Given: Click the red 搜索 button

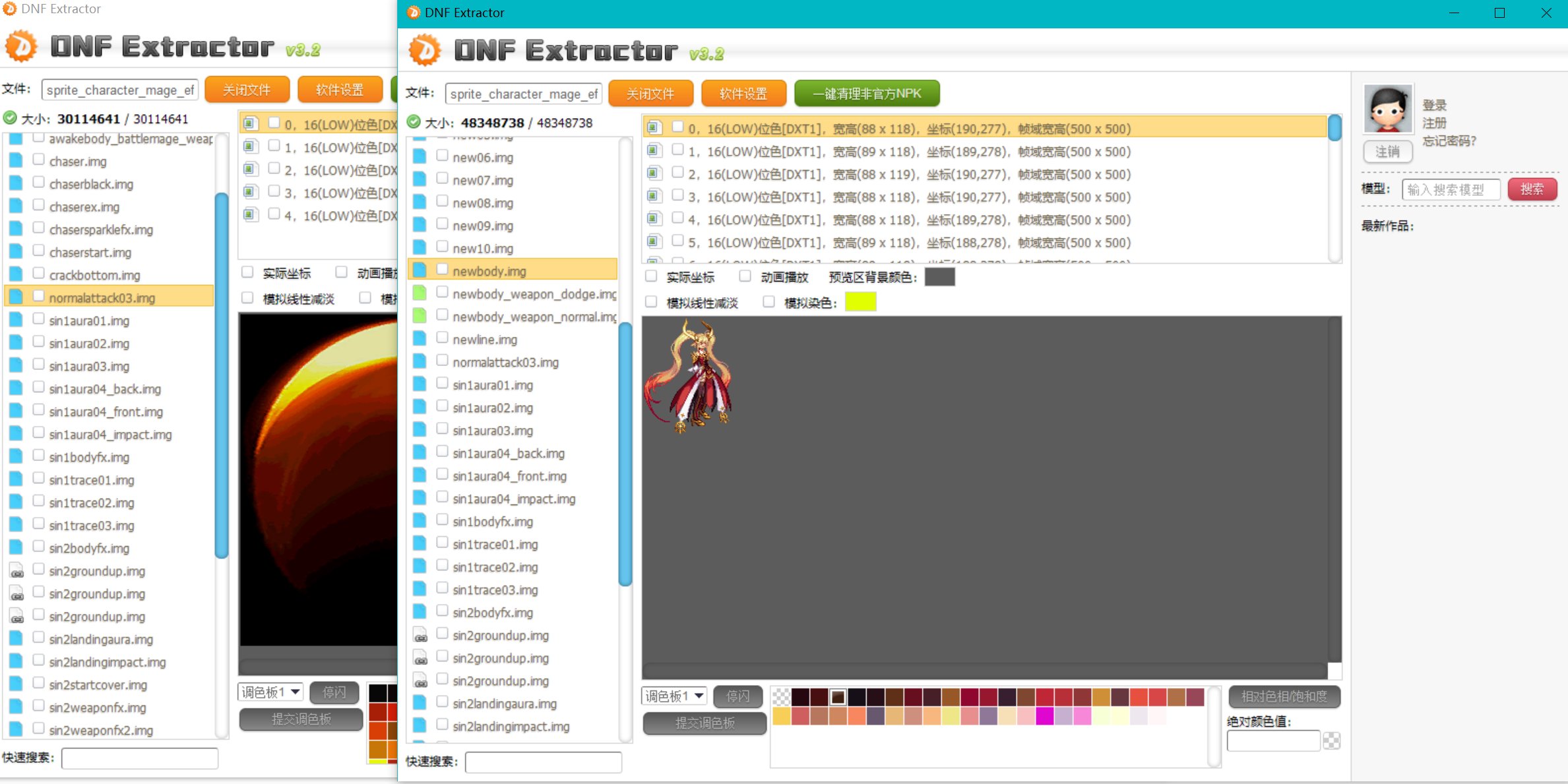Looking at the screenshot, I should 1532,189.
